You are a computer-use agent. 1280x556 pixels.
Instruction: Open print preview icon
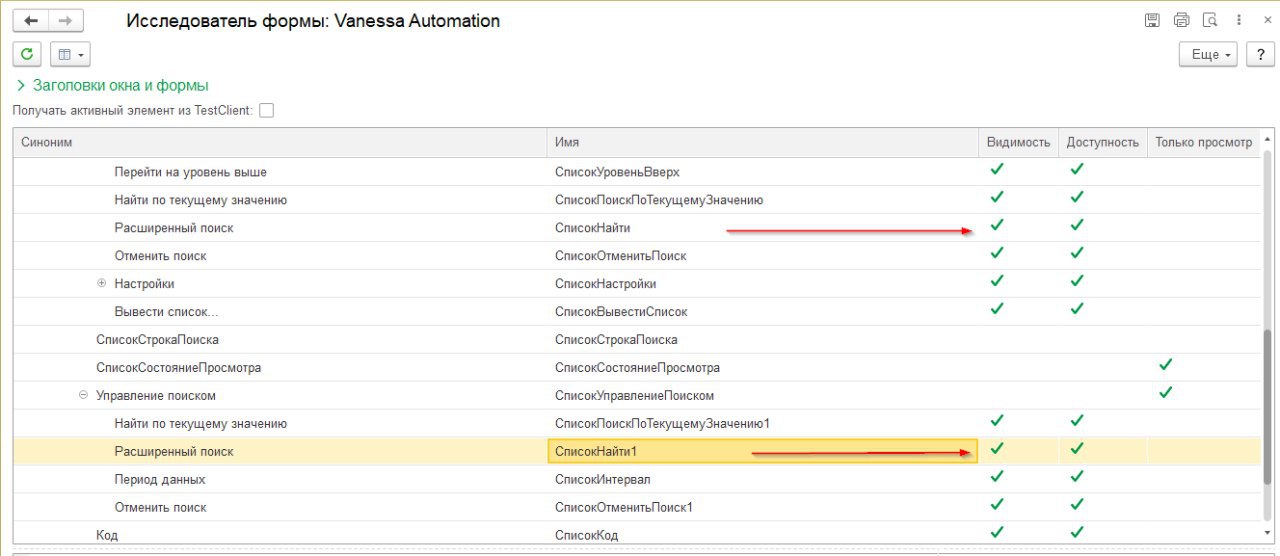(x=1210, y=20)
